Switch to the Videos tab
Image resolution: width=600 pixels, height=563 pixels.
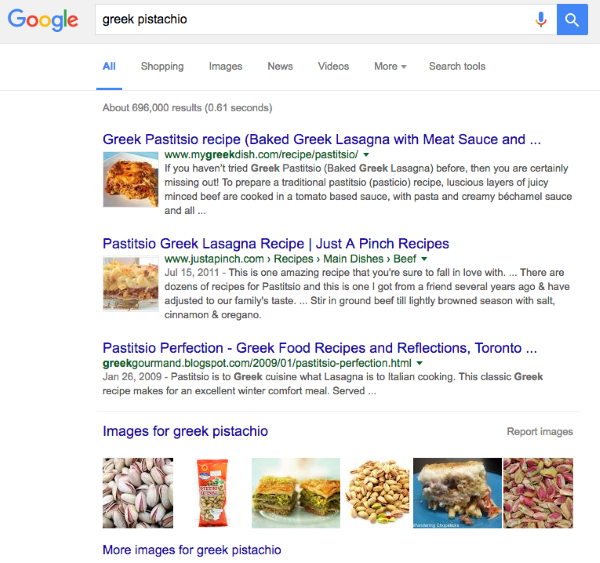pos(333,66)
